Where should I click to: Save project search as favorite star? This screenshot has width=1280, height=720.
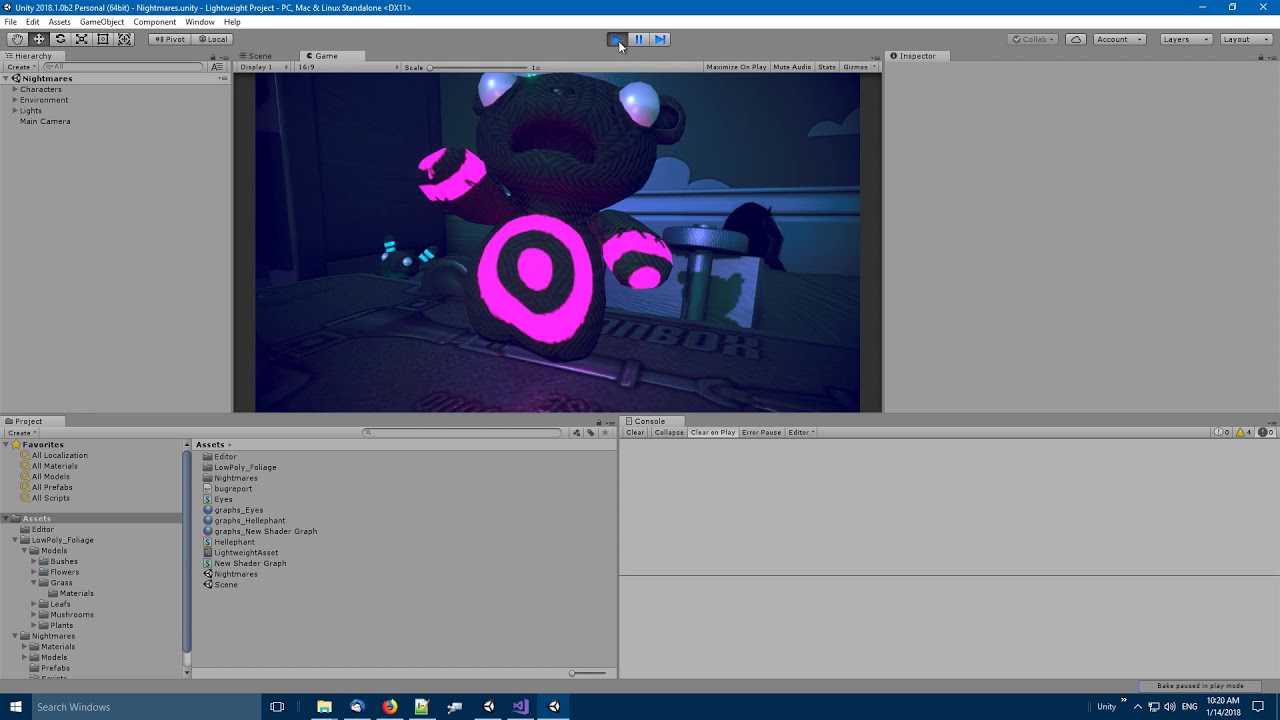point(605,433)
